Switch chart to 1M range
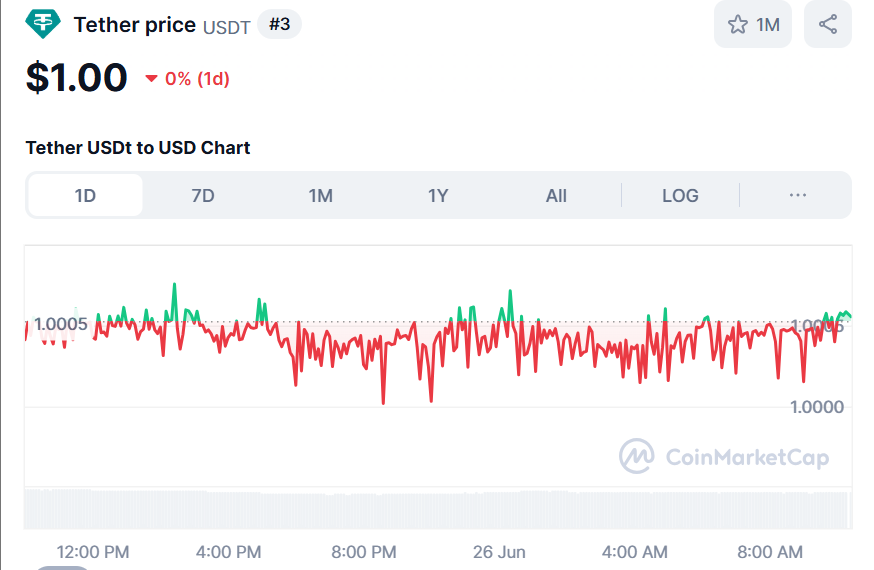The height and width of the screenshot is (570, 874). pos(321,196)
